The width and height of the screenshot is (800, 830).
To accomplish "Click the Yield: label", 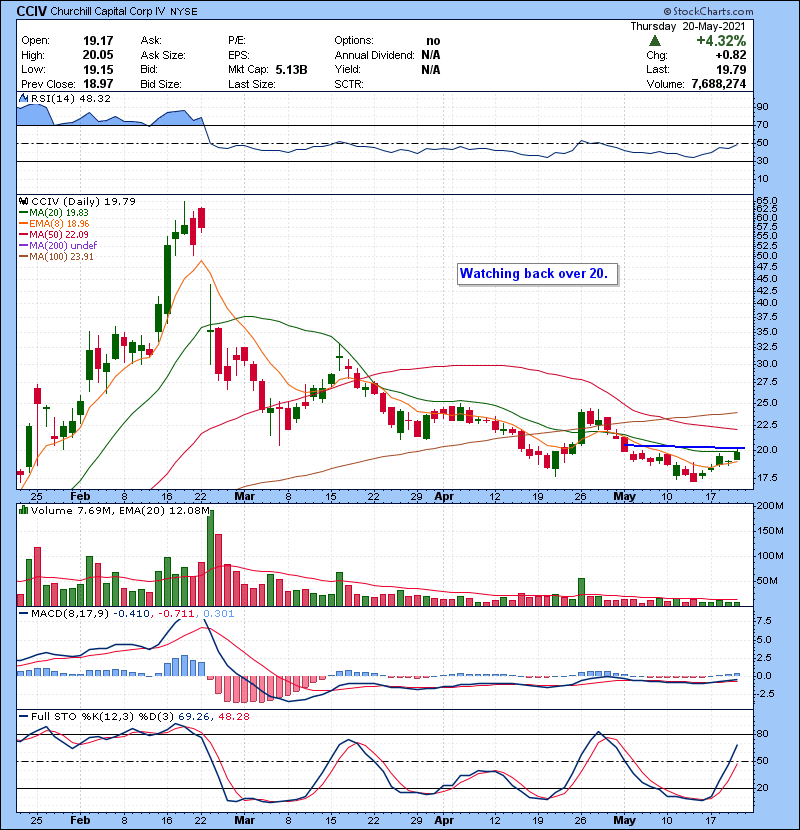I will pos(347,69).
